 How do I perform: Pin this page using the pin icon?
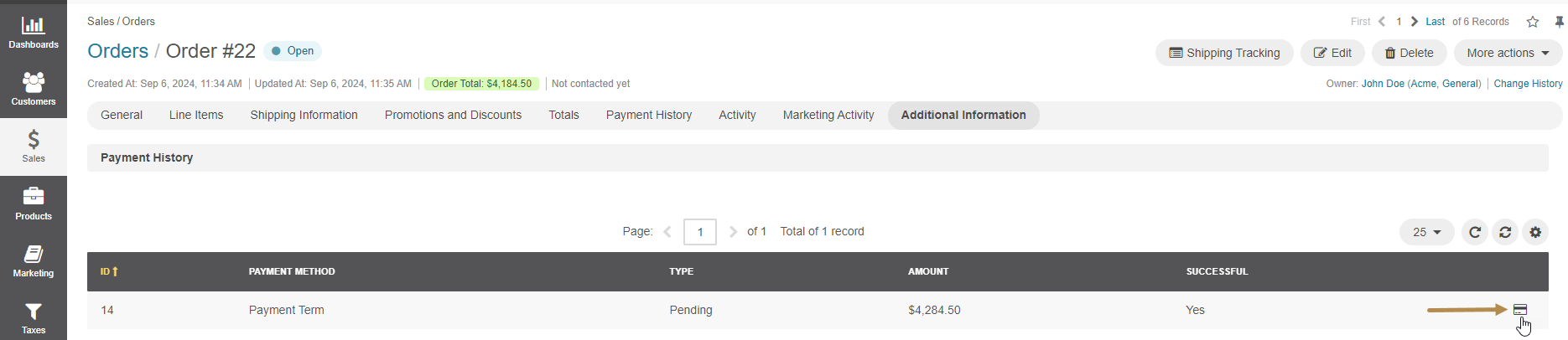1559,22
